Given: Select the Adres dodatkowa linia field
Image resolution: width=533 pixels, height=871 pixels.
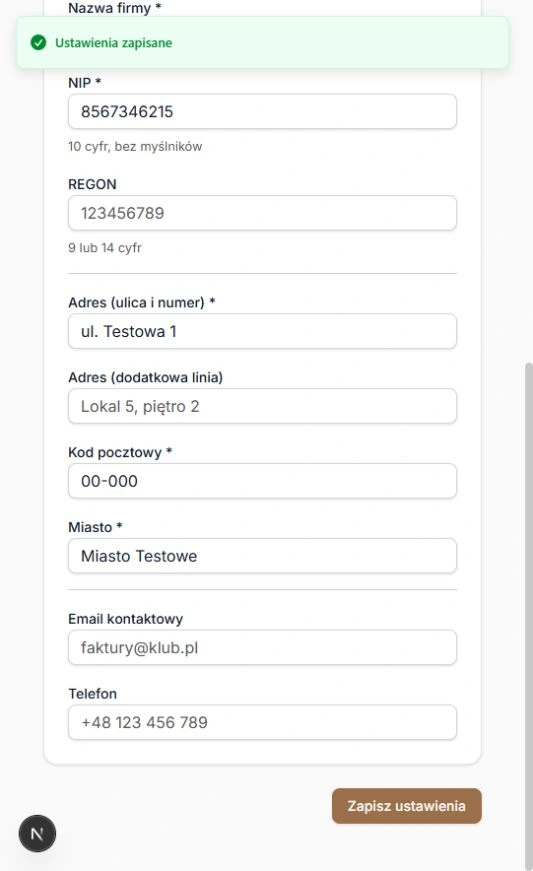Looking at the screenshot, I should click(262, 406).
